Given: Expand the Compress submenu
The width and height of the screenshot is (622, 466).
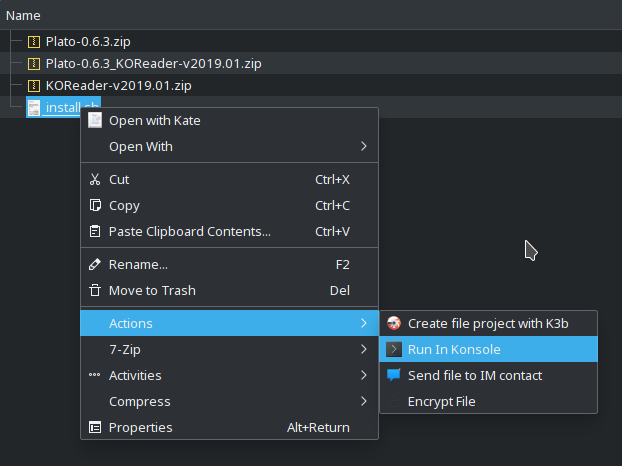Looking at the screenshot, I should pyautogui.click(x=363, y=402).
